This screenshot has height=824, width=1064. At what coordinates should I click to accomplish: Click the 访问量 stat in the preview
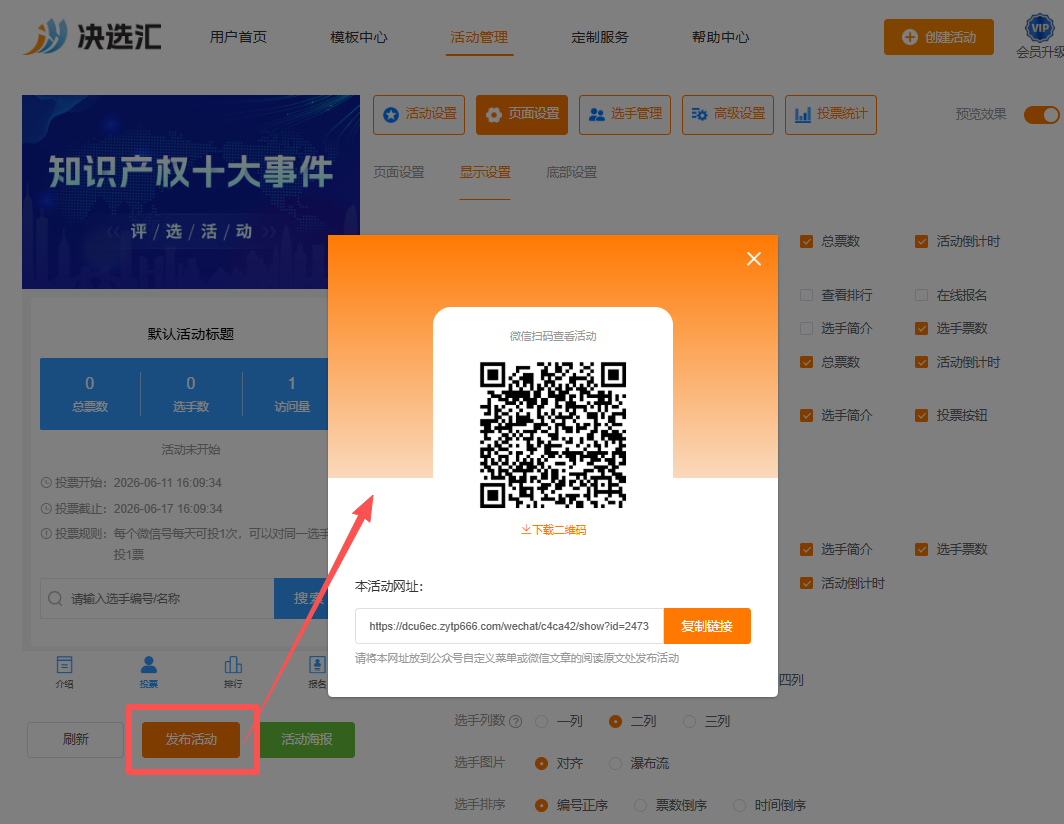292,394
